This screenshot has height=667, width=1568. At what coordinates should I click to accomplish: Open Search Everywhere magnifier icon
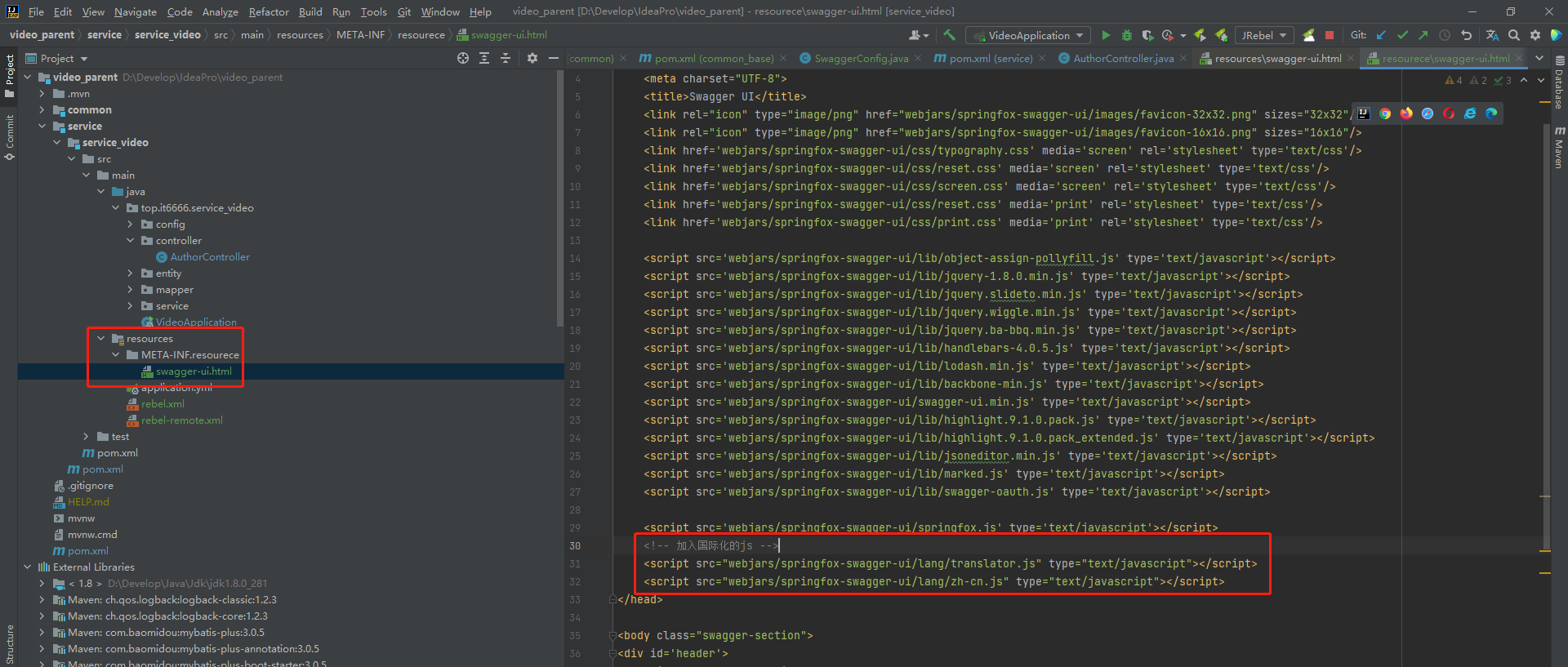point(1514,35)
